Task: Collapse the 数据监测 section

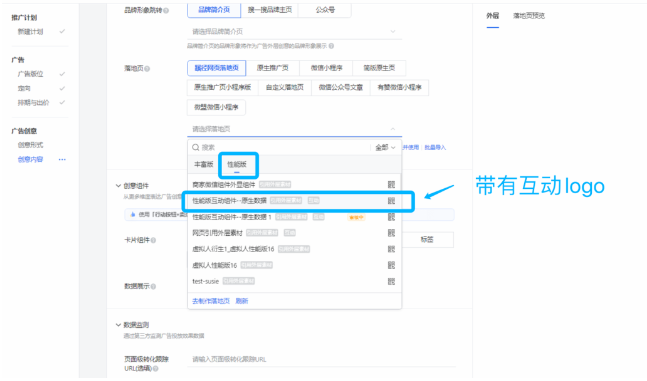Action: (118, 325)
